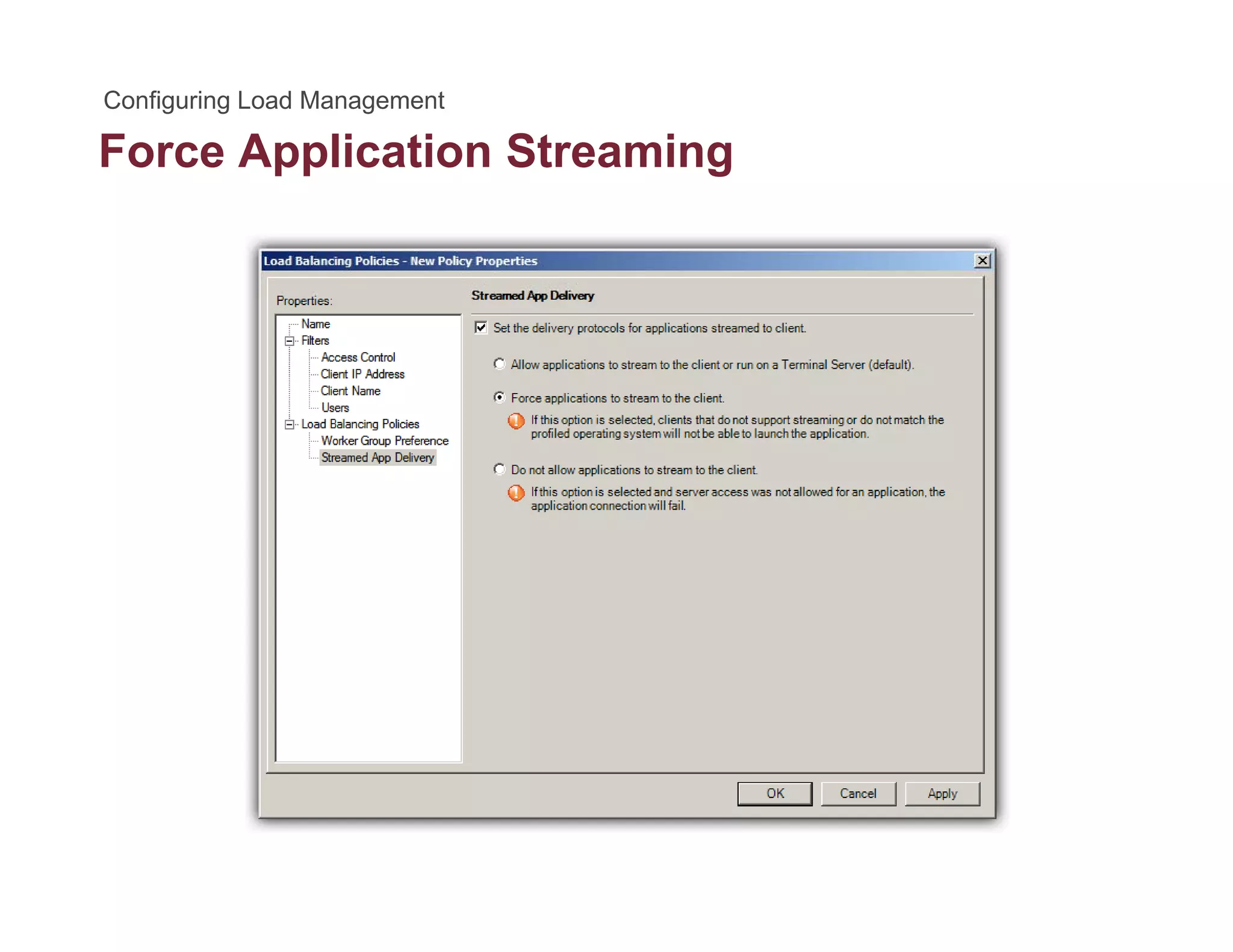Close the New Policy Properties dialog

click(982, 261)
